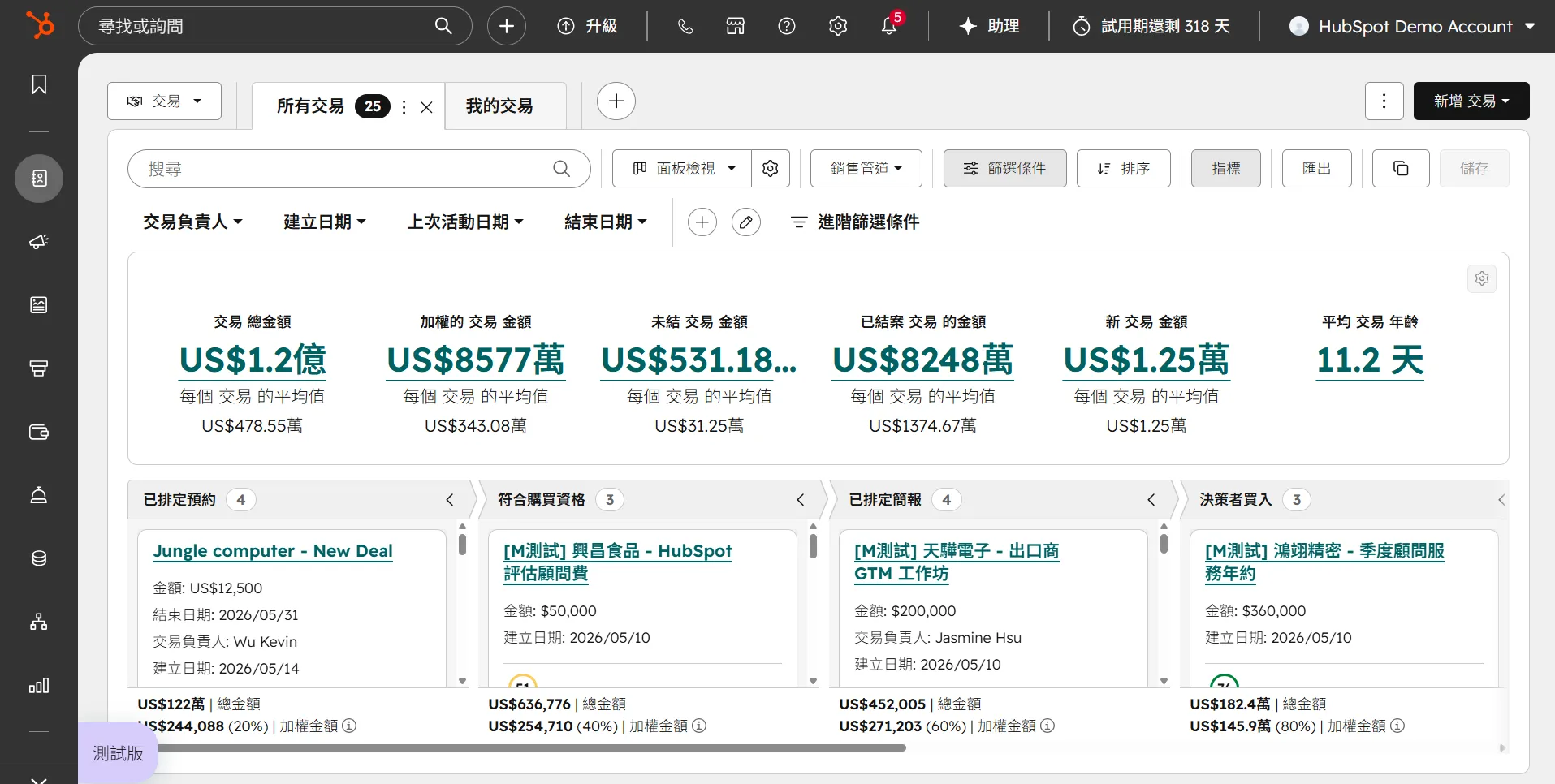Open the Sales sidebar icon

point(39,368)
